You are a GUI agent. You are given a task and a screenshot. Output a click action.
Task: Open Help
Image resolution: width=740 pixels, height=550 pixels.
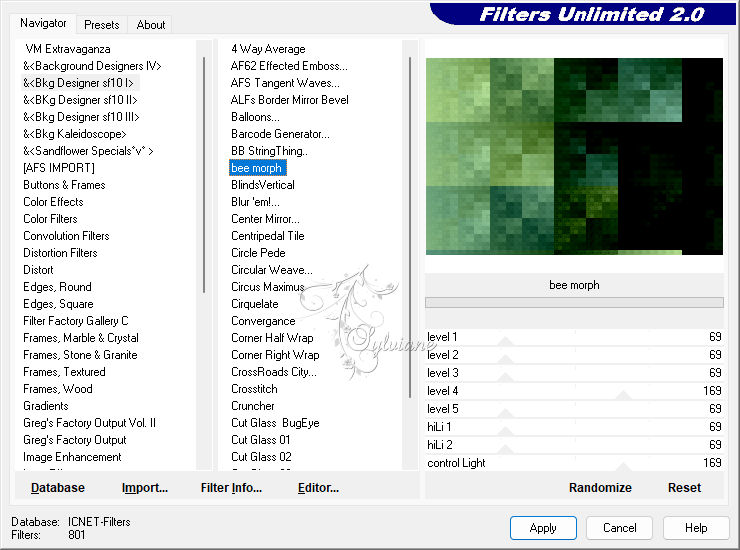coord(696,528)
